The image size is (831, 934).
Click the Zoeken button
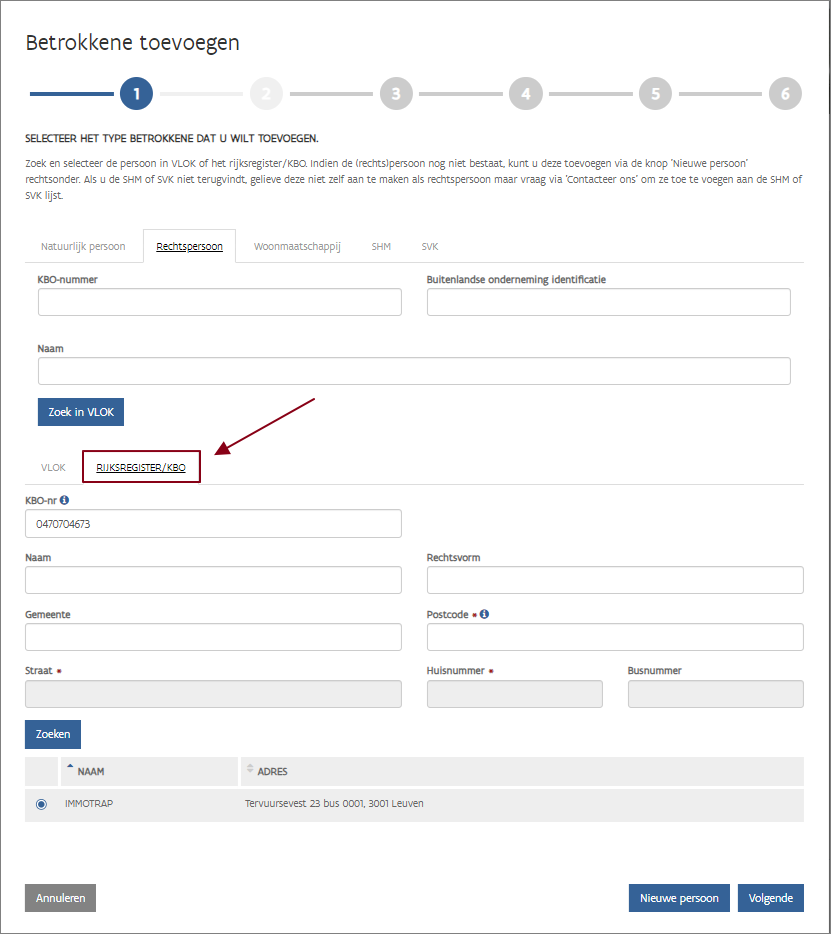[53, 734]
